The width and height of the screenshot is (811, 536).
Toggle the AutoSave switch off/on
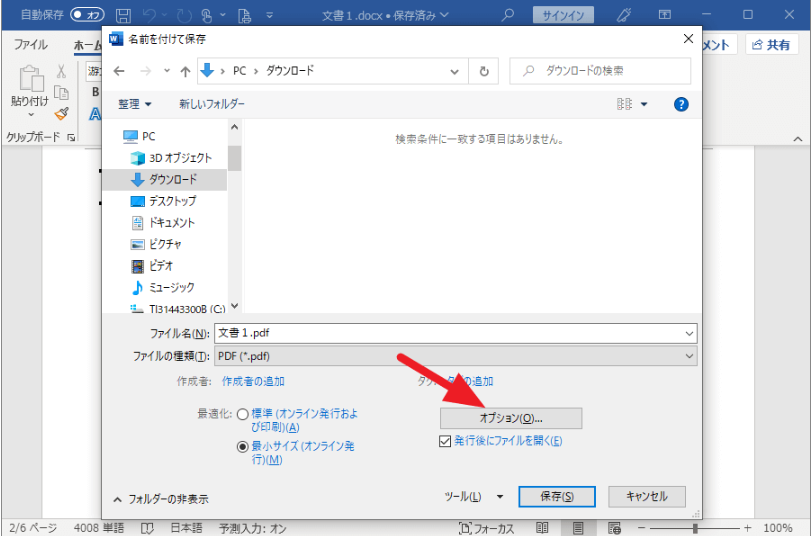[x=87, y=14]
